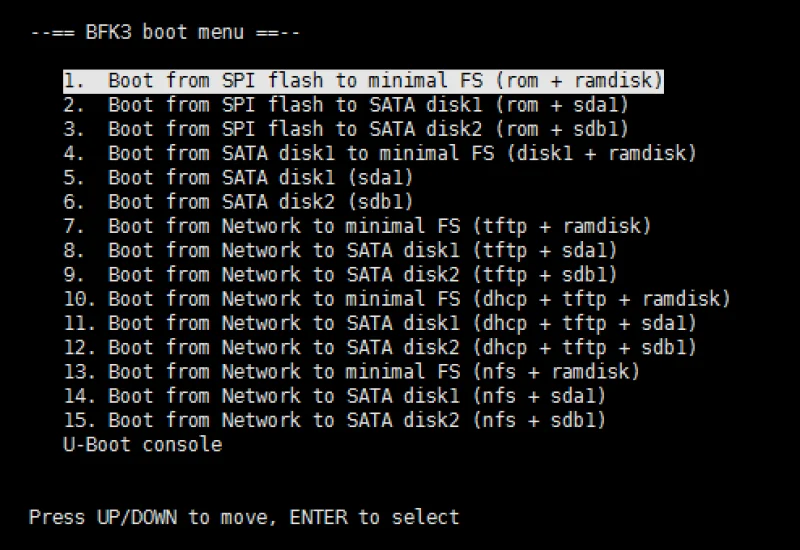Viewport: 800px width, 550px height.
Task: Select entry 11, dhcp + tftp + sda1
Action: pyautogui.click(x=380, y=323)
